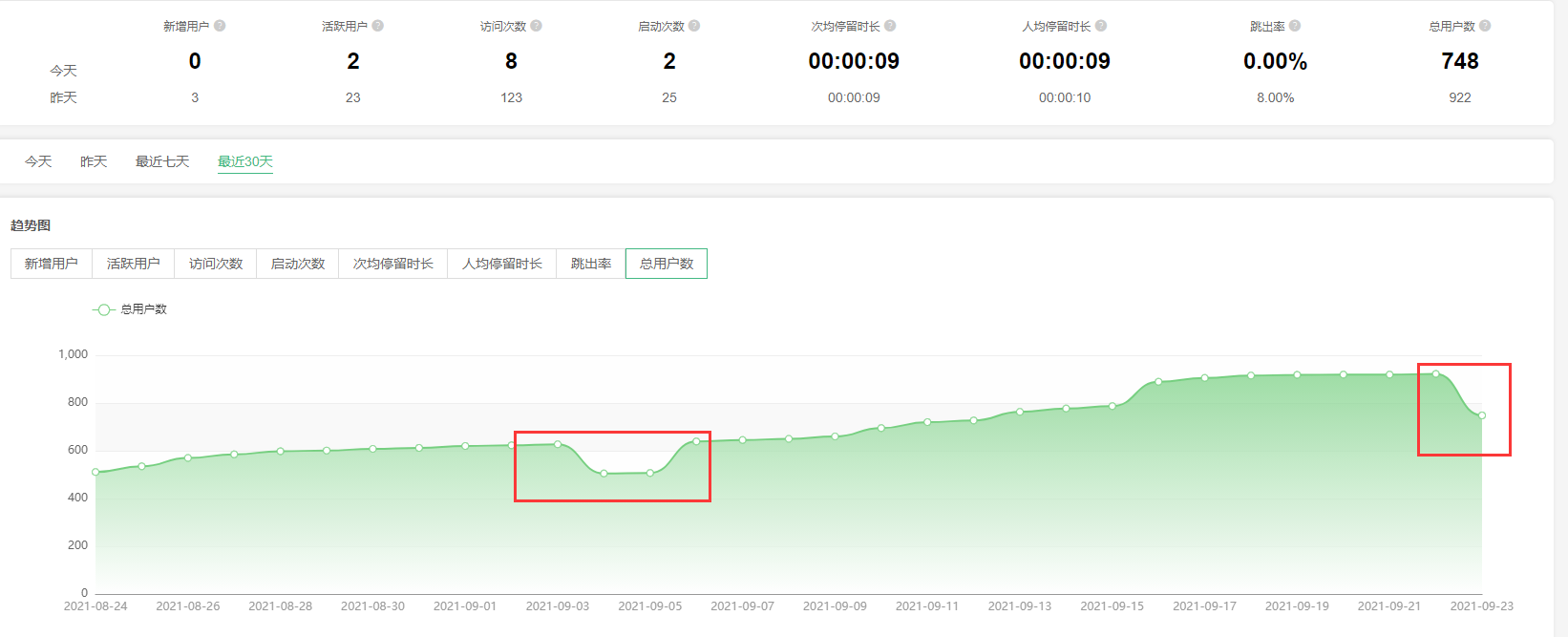Open the help icon next to 启动次数

tap(694, 26)
